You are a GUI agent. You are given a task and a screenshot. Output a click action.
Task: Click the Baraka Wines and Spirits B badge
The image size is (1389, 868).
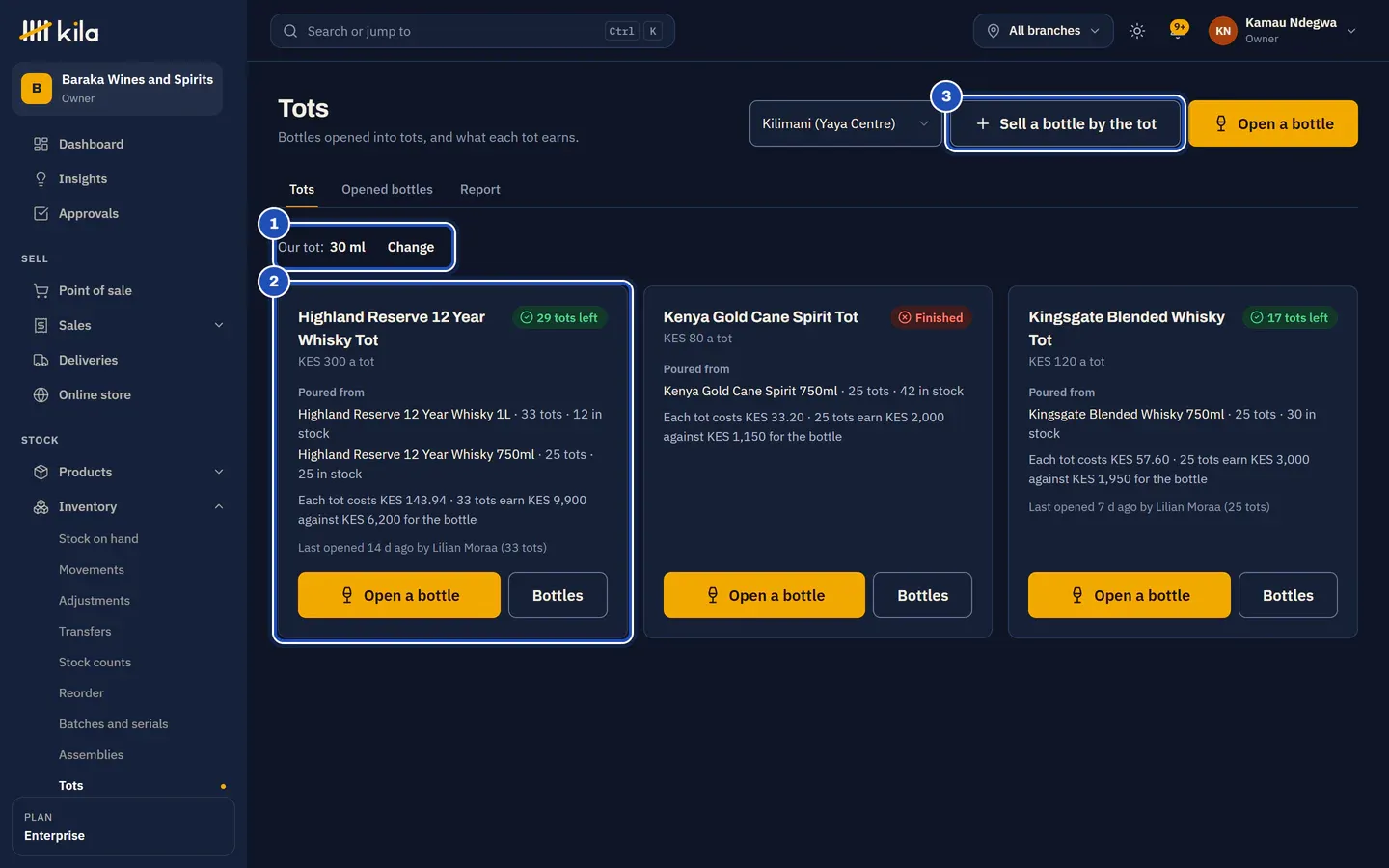(37, 88)
